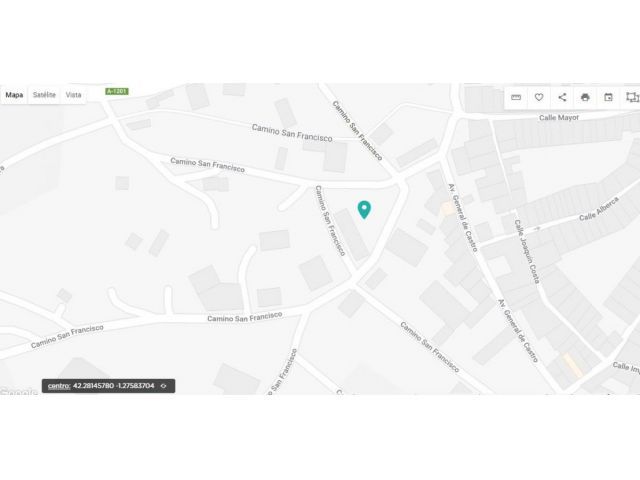Viewport: 640px width, 480px height.
Task: Switch to the Mapa view tab
Action: click(x=14, y=95)
